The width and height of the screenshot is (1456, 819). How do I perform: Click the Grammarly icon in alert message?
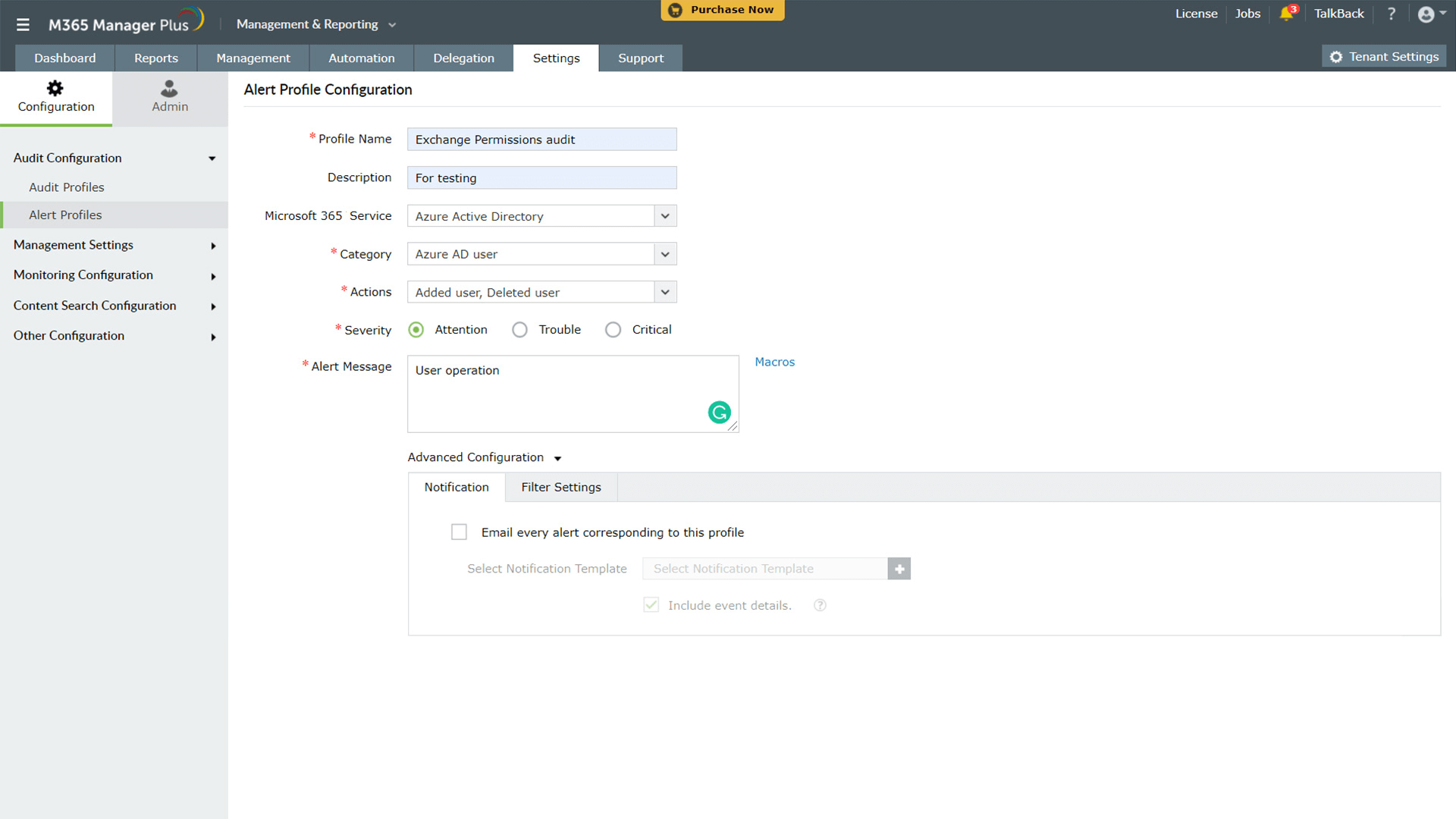[x=719, y=413]
